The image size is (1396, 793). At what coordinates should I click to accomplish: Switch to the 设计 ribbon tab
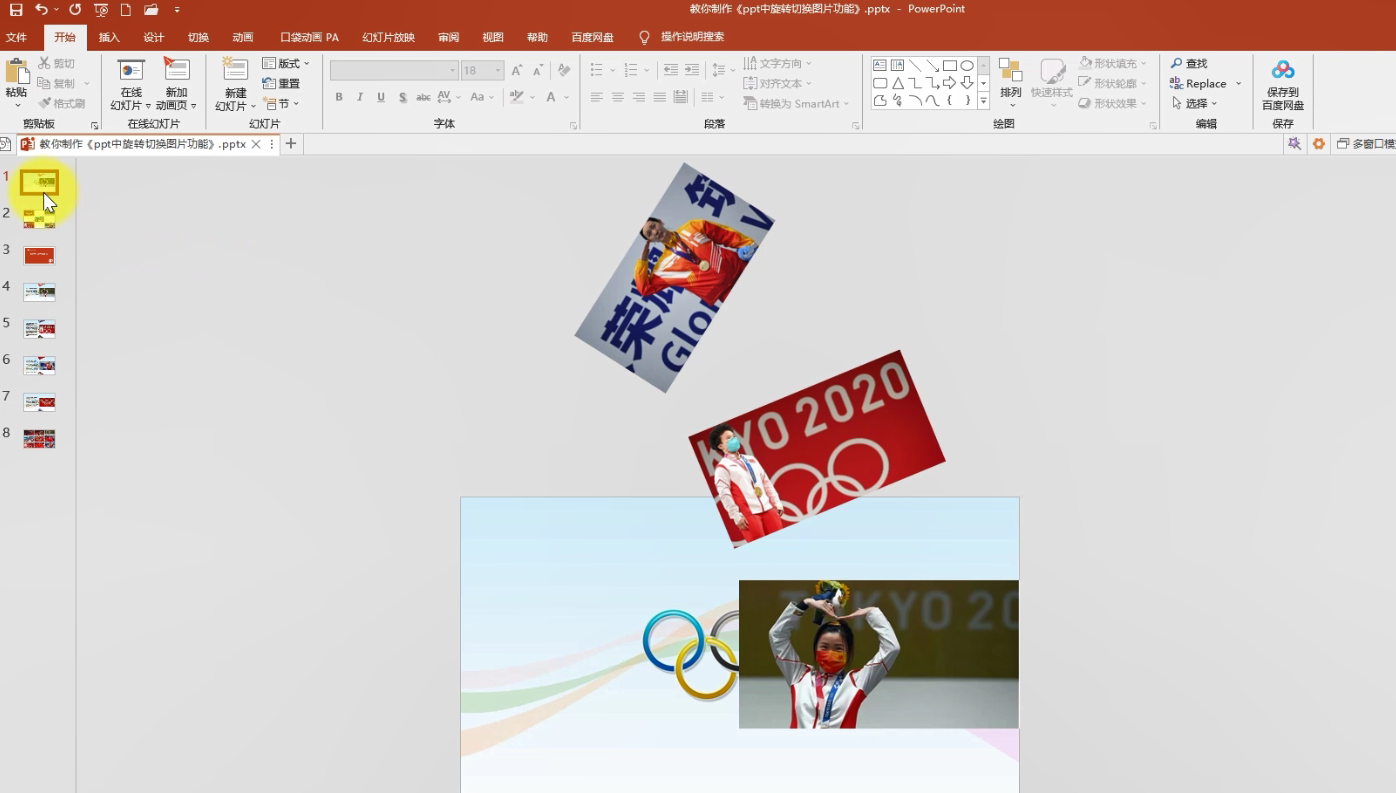(x=154, y=37)
